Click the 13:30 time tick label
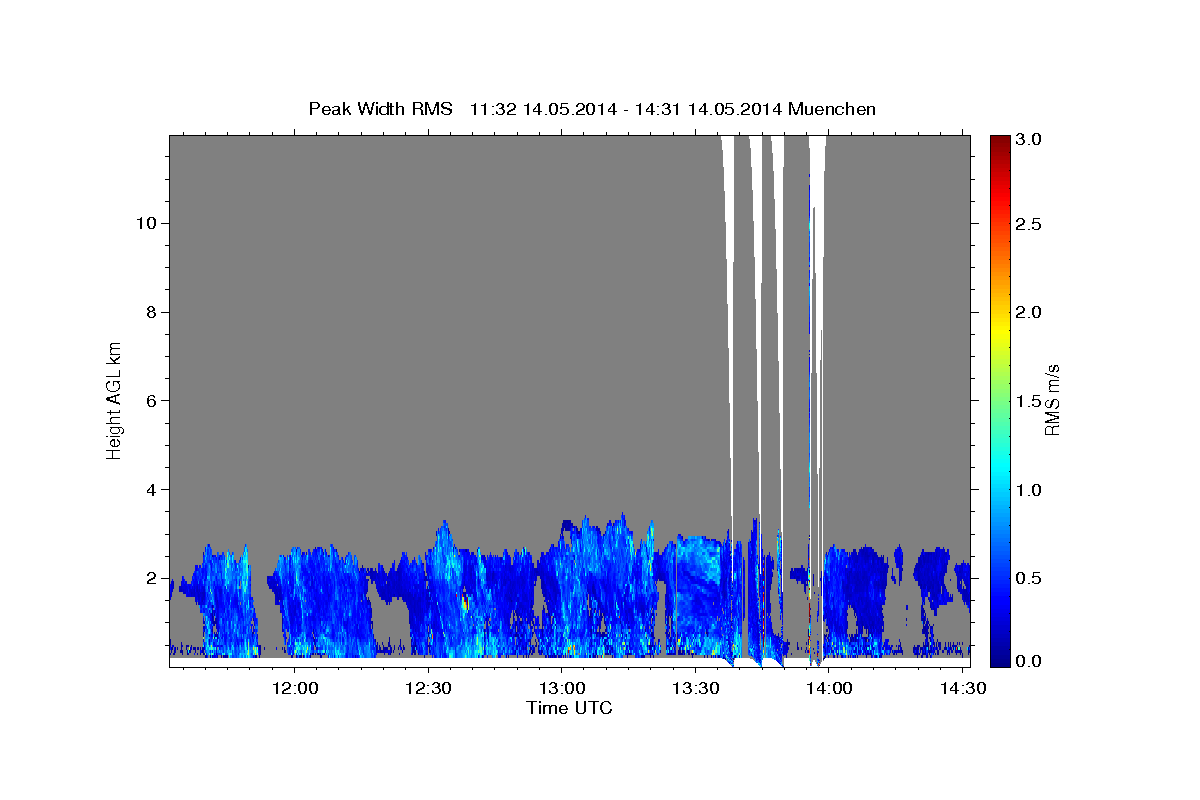Image resolution: width=1200 pixels, height=800 pixels. (x=696, y=688)
